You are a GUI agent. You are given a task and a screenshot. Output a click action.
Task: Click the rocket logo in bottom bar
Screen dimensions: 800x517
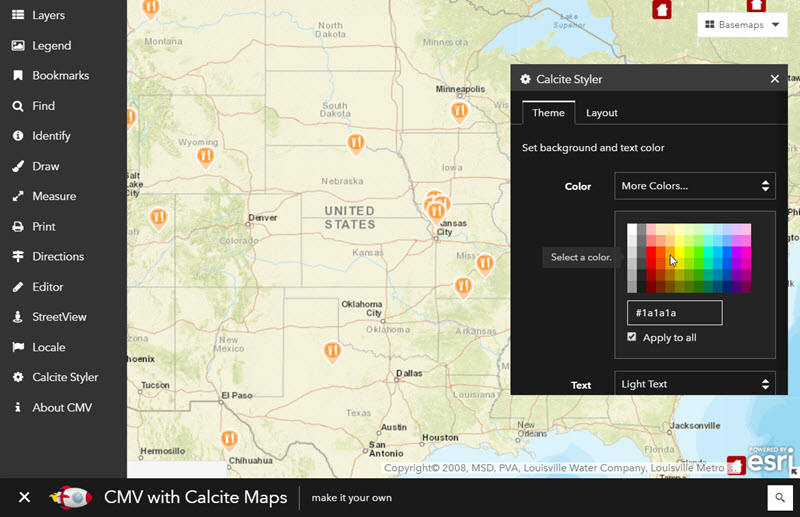coord(71,498)
